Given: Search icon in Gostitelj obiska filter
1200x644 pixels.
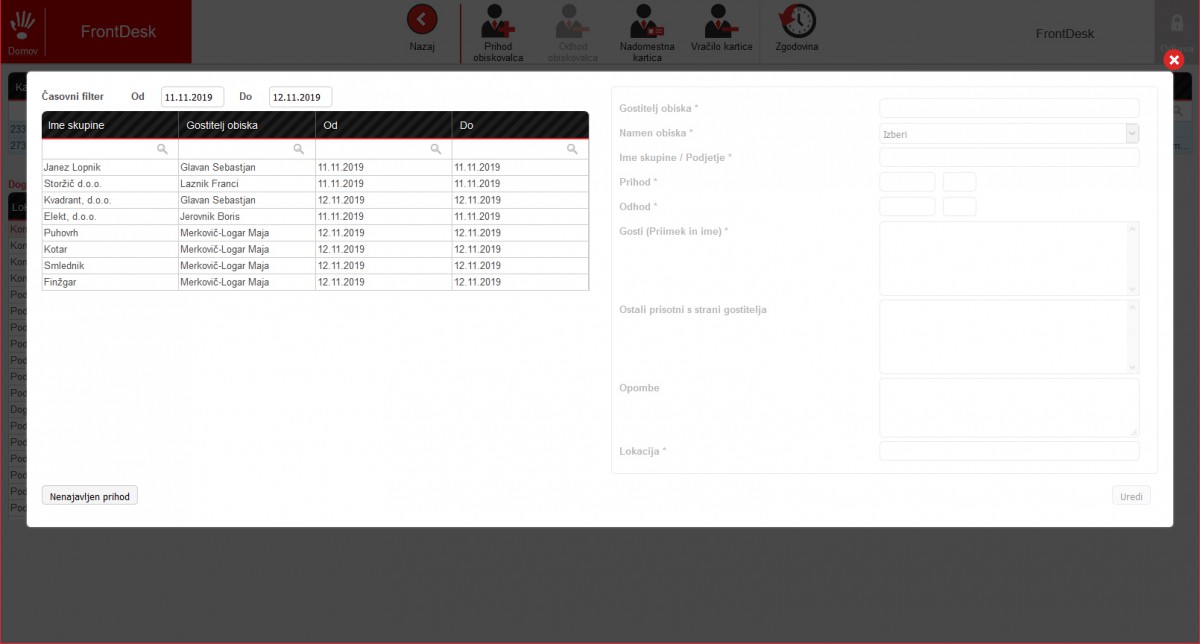Looking at the screenshot, I should 298,149.
